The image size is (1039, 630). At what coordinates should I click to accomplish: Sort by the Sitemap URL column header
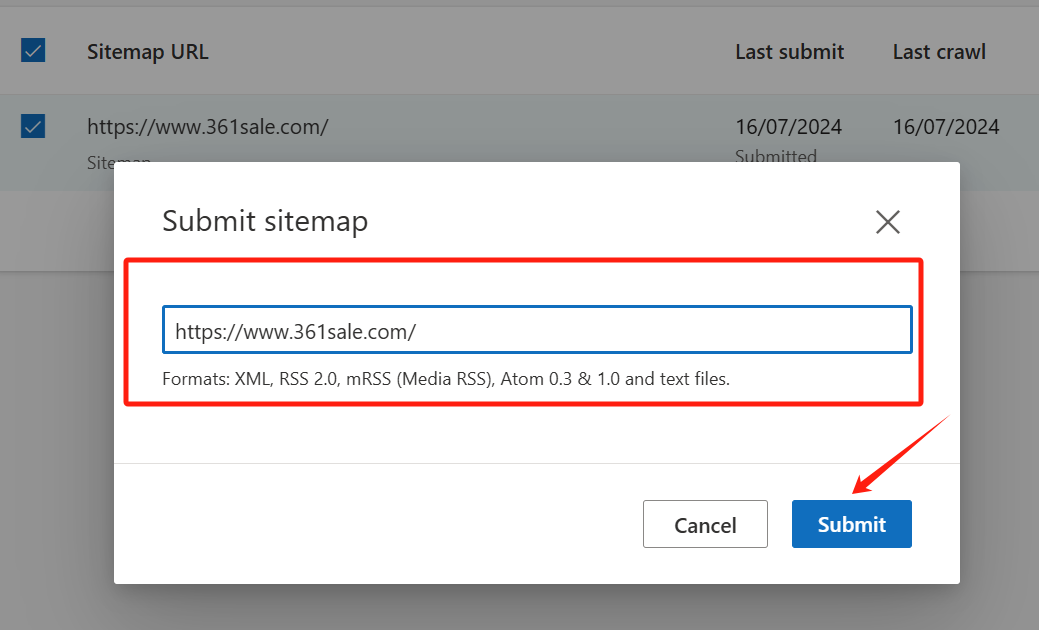click(x=148, y=52)
